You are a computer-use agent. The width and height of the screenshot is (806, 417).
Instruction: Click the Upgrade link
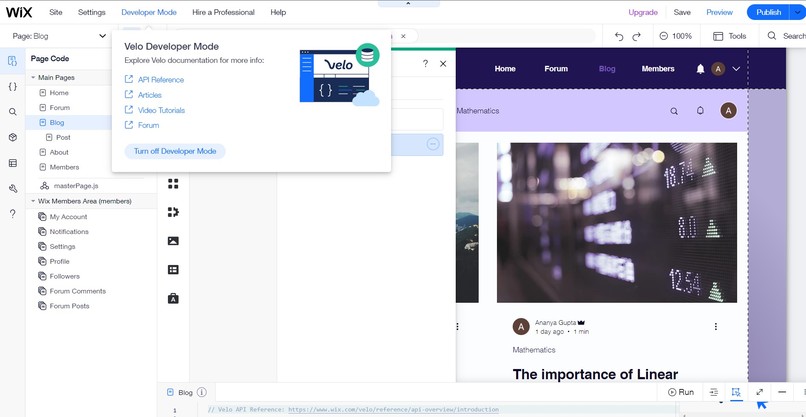[x=643, y=12]
